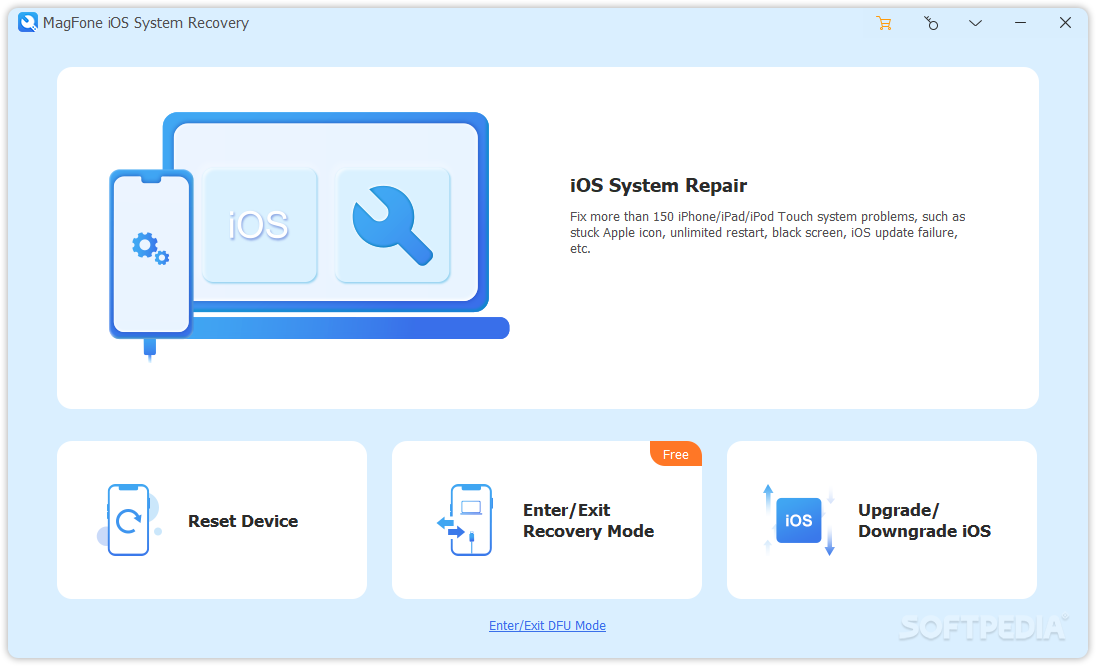Select the Reset Device card label
This screenshot has width=1096, height=666.
(243, 521)
